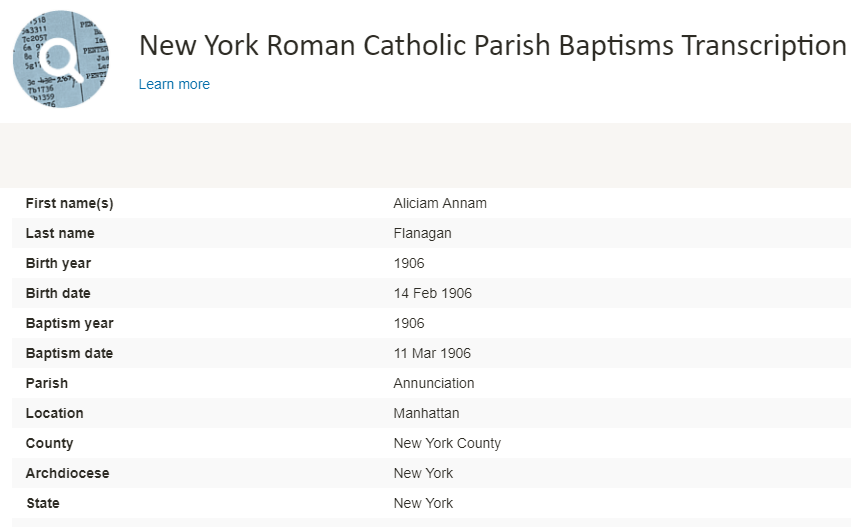Viewport: 851px width, 527px height.
Task: Click the Baptism year label
Action: pyautogui.click(x=69, y=323)
